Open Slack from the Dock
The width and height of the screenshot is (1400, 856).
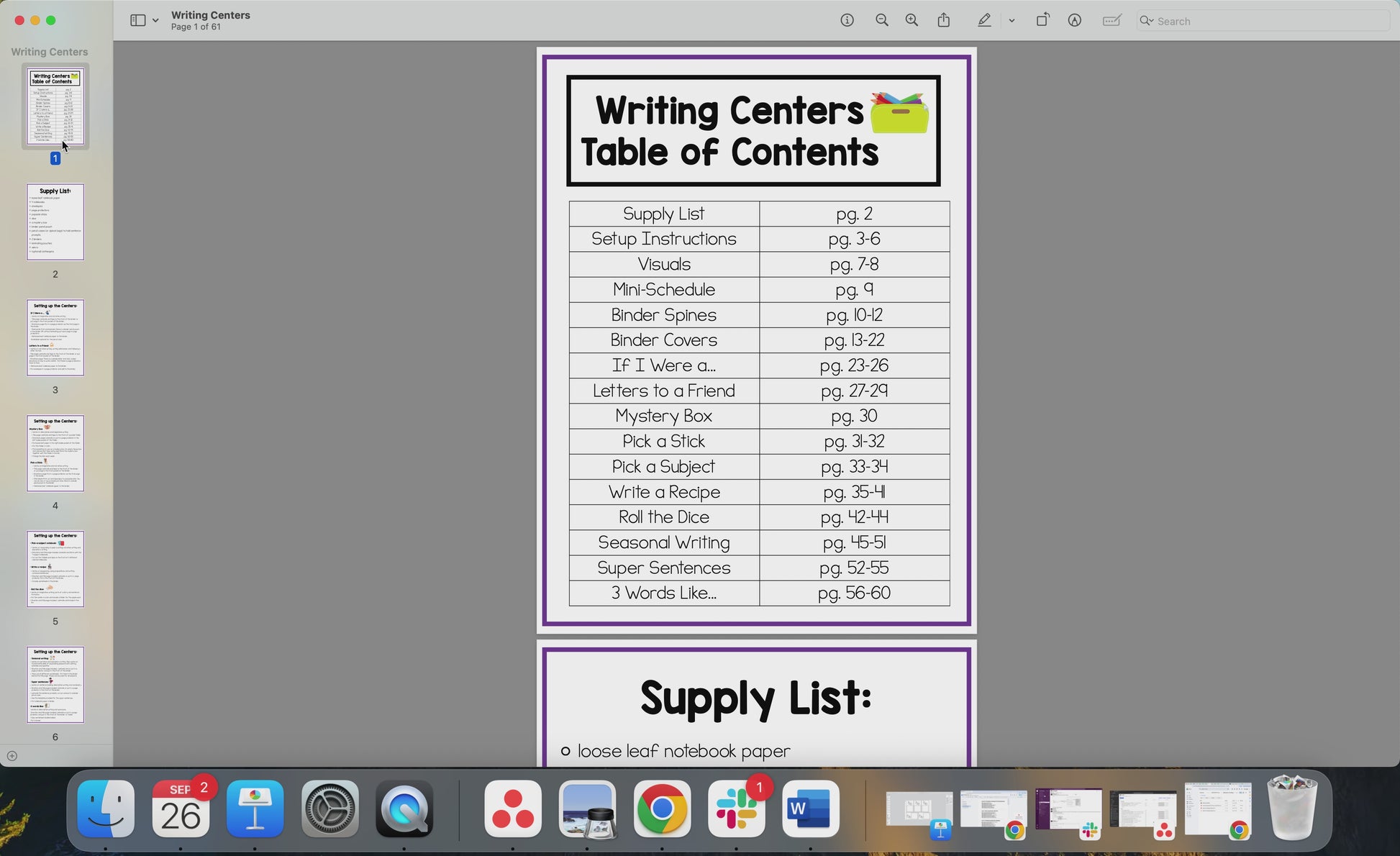pyautogui.click(x=736, y=809)
